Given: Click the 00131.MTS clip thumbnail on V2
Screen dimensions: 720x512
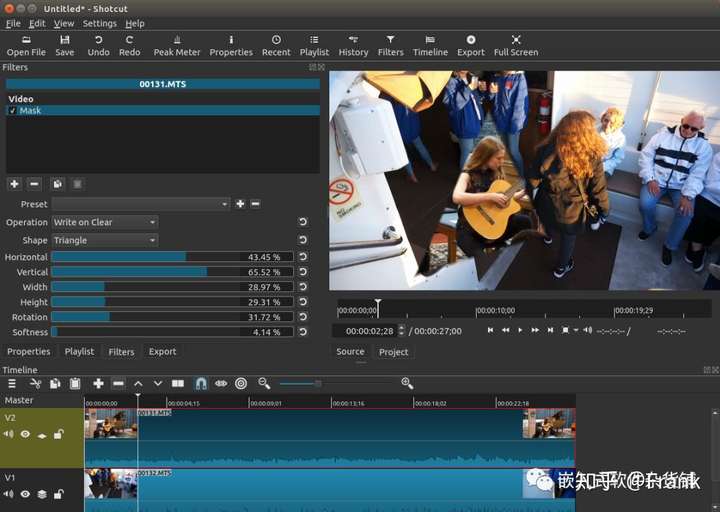Looking at the screenshot, I should (111, 424).
